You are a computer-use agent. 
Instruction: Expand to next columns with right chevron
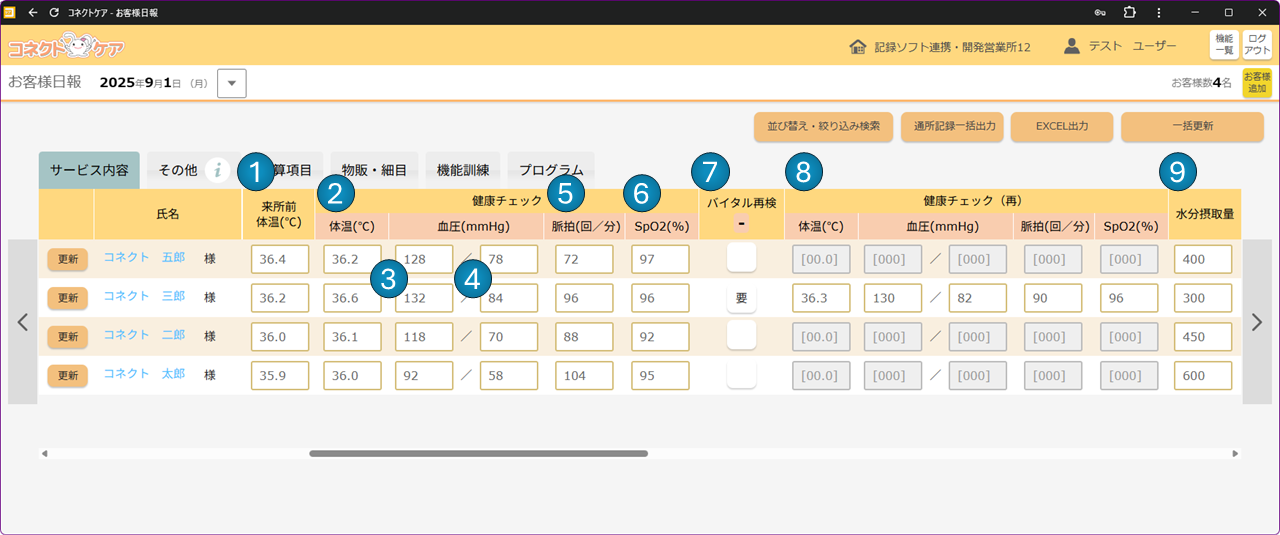[x=1257, y=322]
